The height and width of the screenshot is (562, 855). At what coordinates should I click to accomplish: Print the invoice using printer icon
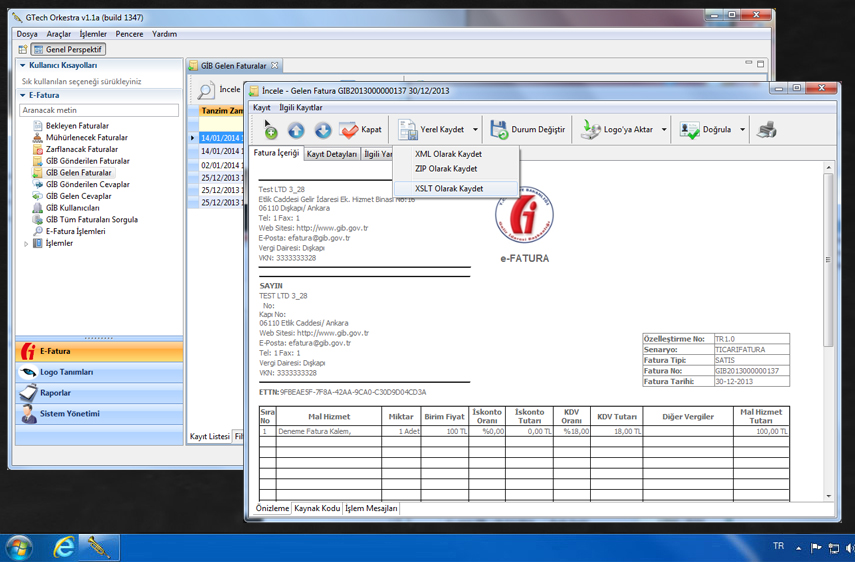[767, 130]
